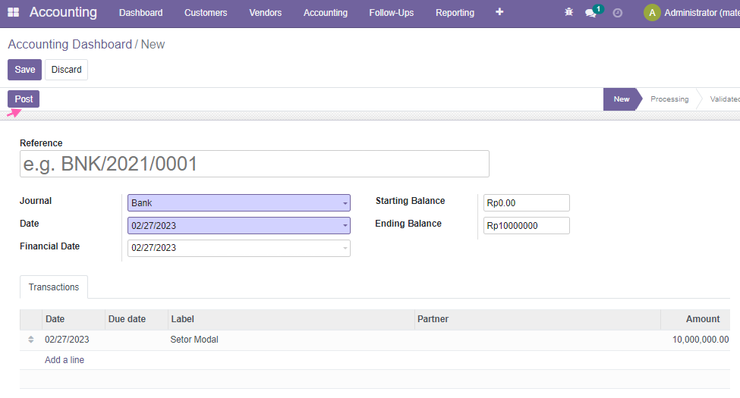The image size is (740, 398).
Task: Click the Reference input field
Action: tap(254, 164)
